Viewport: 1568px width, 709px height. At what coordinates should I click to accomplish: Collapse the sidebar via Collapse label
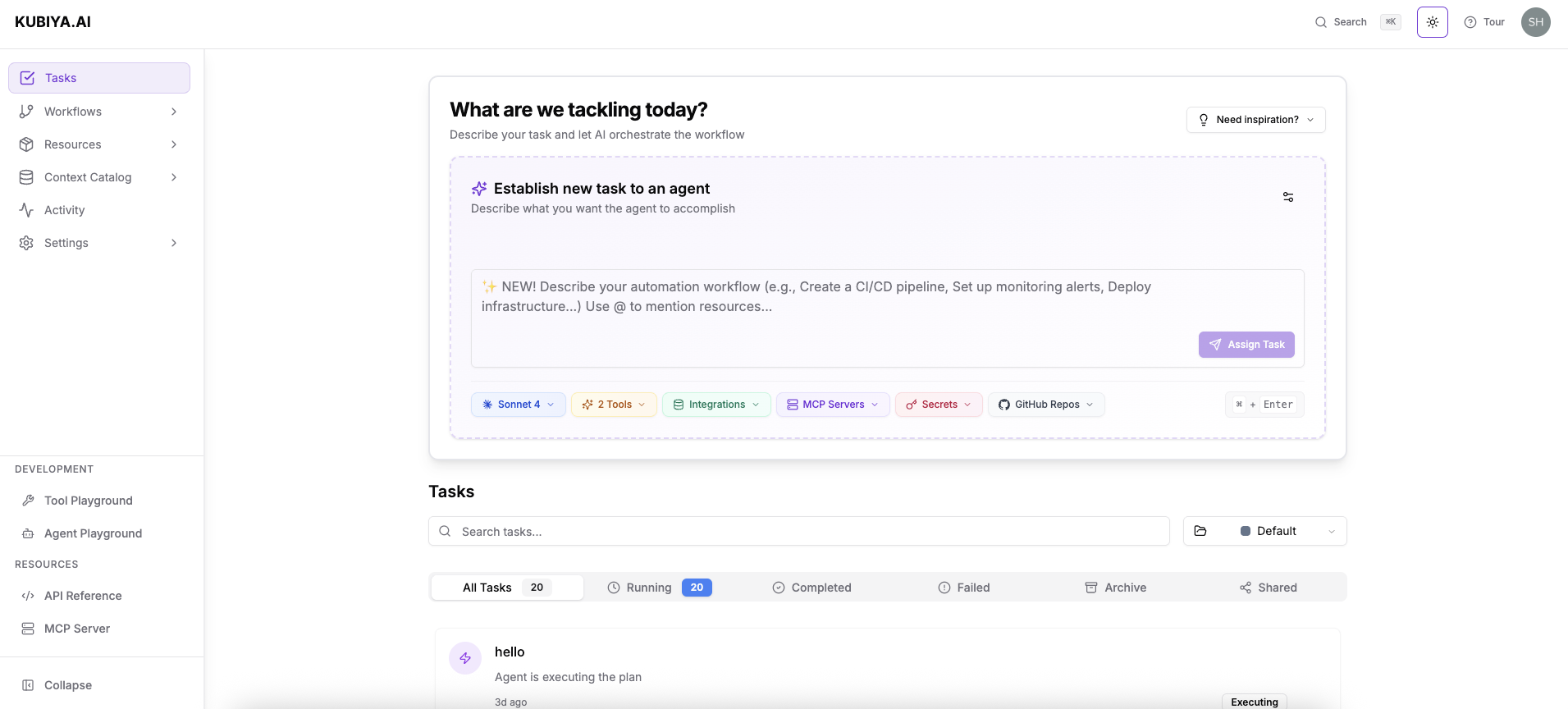click(68, 685)
